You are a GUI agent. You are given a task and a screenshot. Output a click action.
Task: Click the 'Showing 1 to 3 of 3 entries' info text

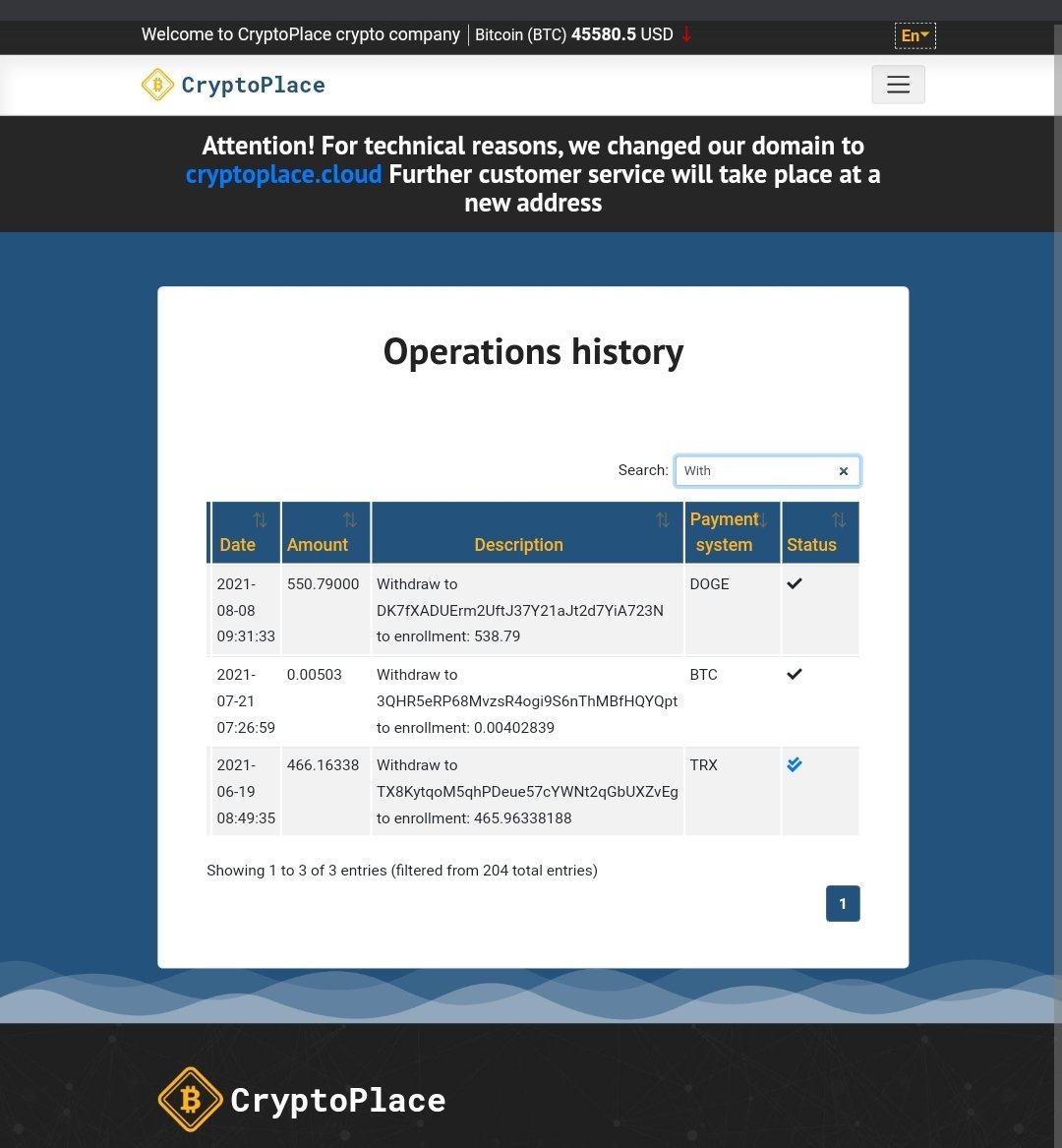click(x=402, y=871)
